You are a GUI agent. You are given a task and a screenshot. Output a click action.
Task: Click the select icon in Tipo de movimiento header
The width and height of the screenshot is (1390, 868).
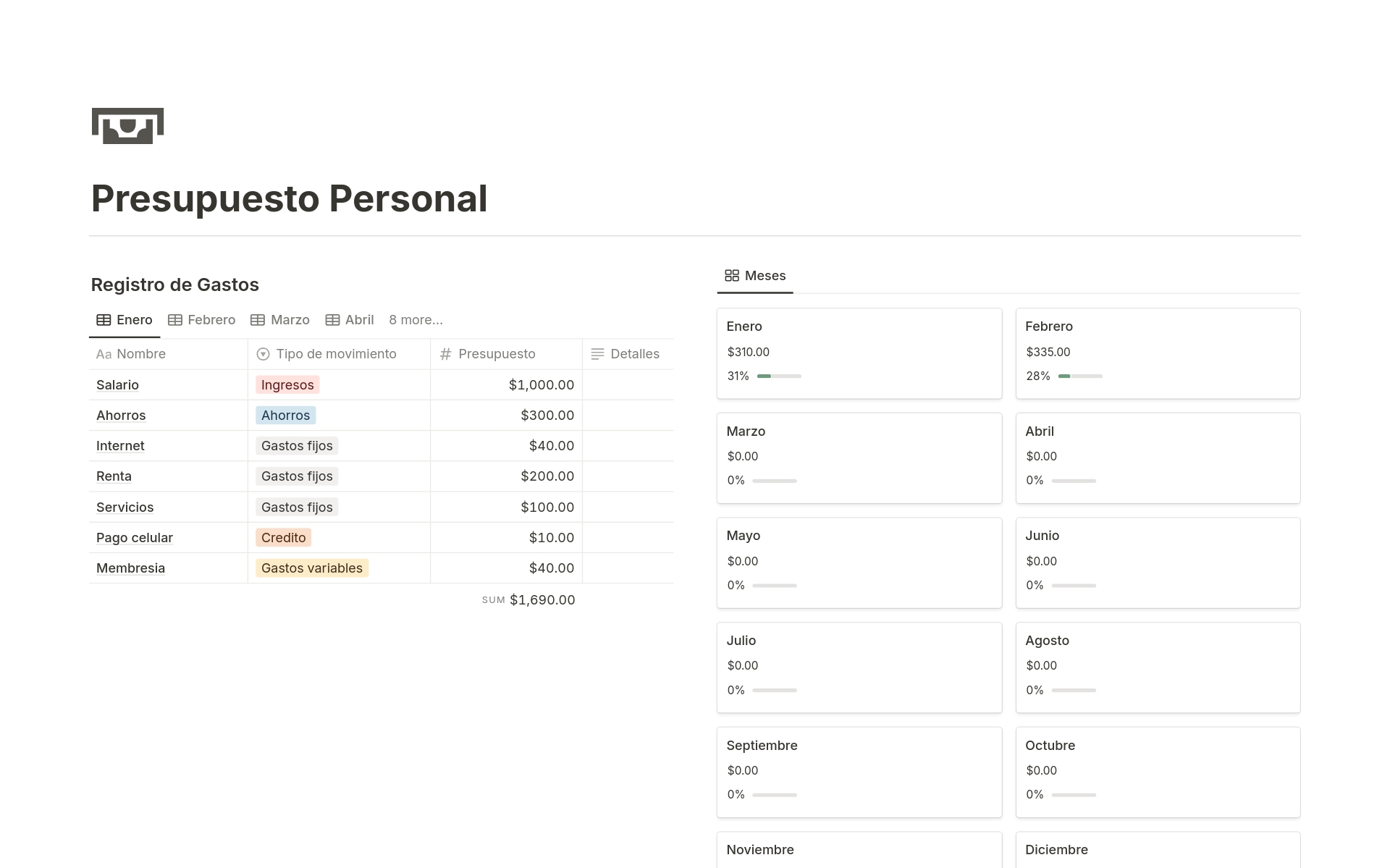point(262,354)
